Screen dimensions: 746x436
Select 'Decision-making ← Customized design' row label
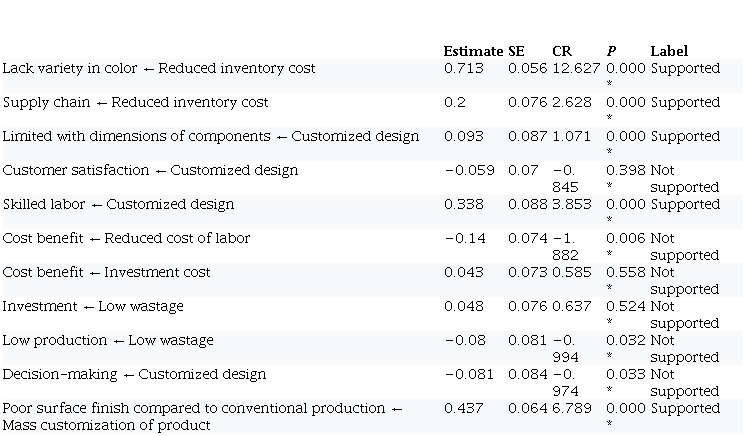134,374
